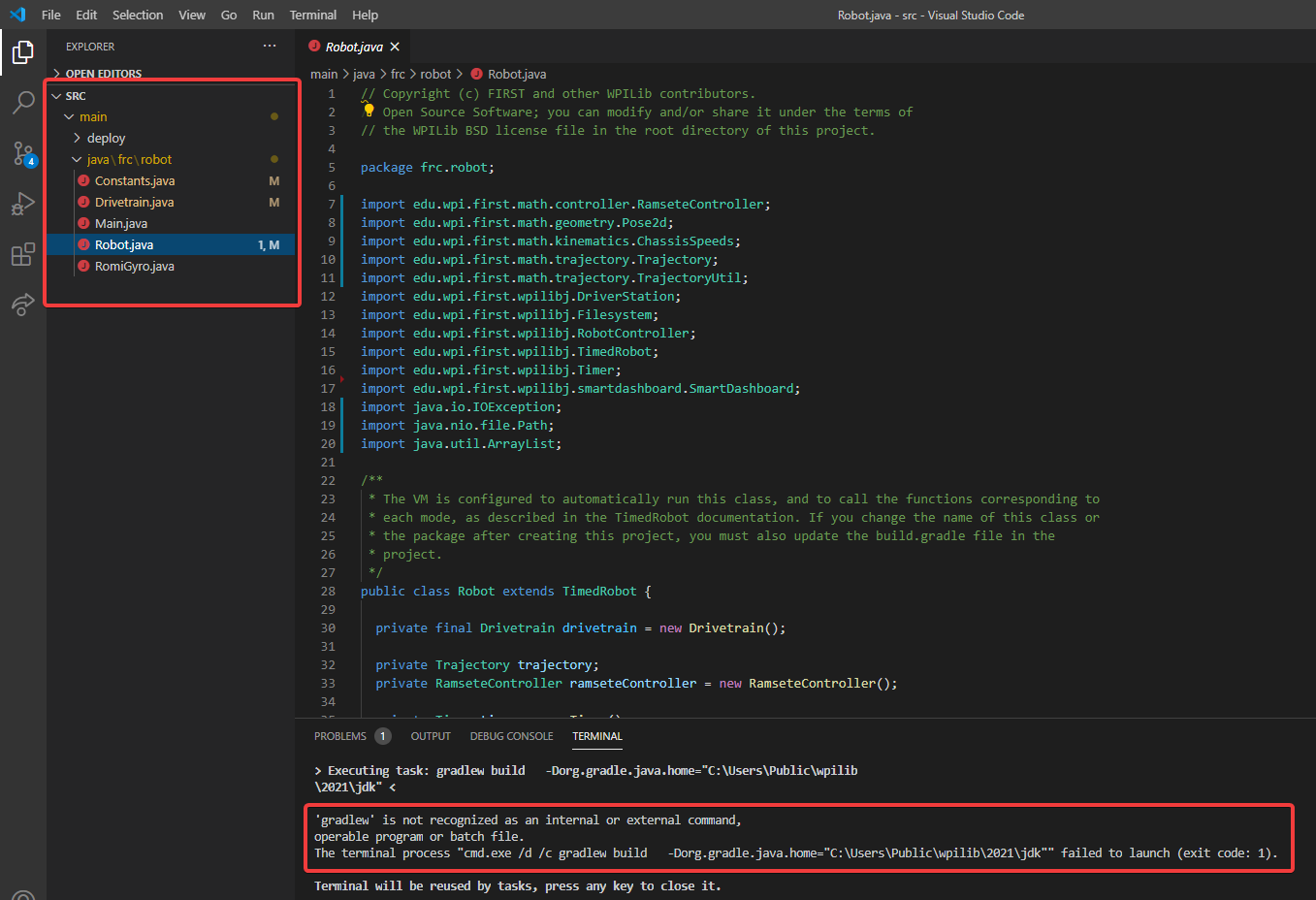Click frc in the breadcrumb bar

pyautogui.click(x=398, y=73)
